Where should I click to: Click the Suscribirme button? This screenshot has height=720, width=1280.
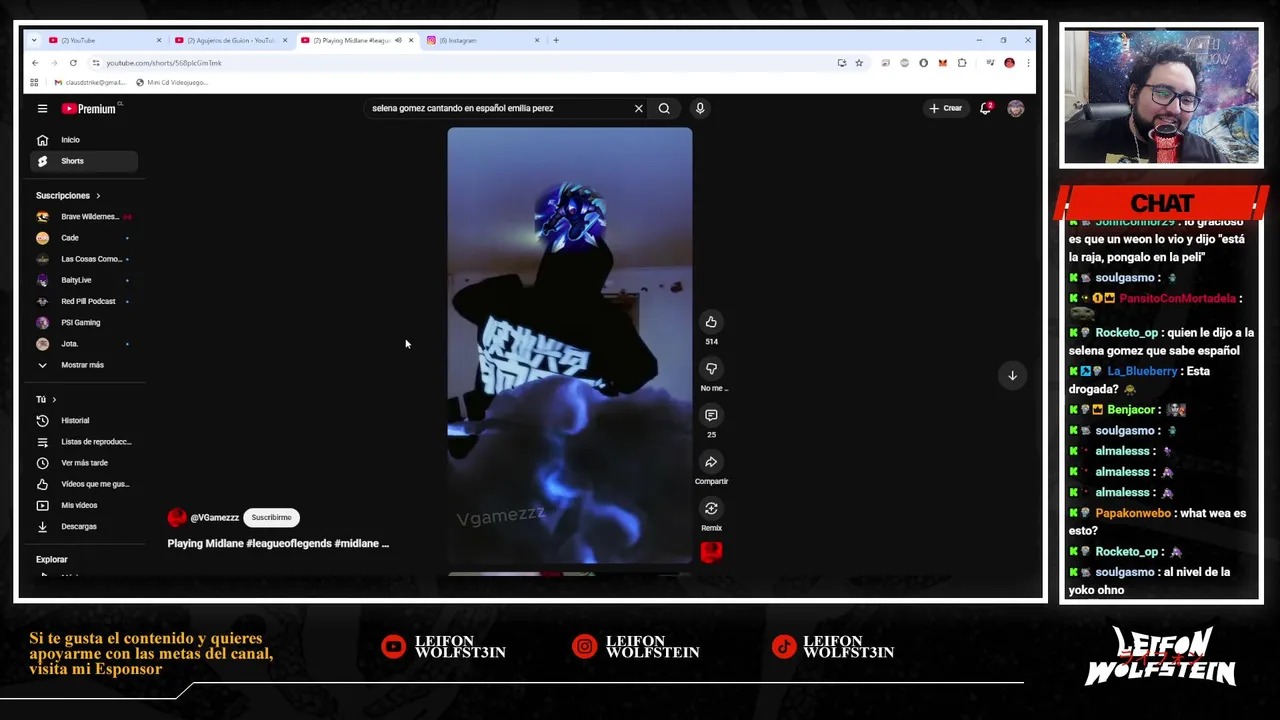click(x=271, y=518)
